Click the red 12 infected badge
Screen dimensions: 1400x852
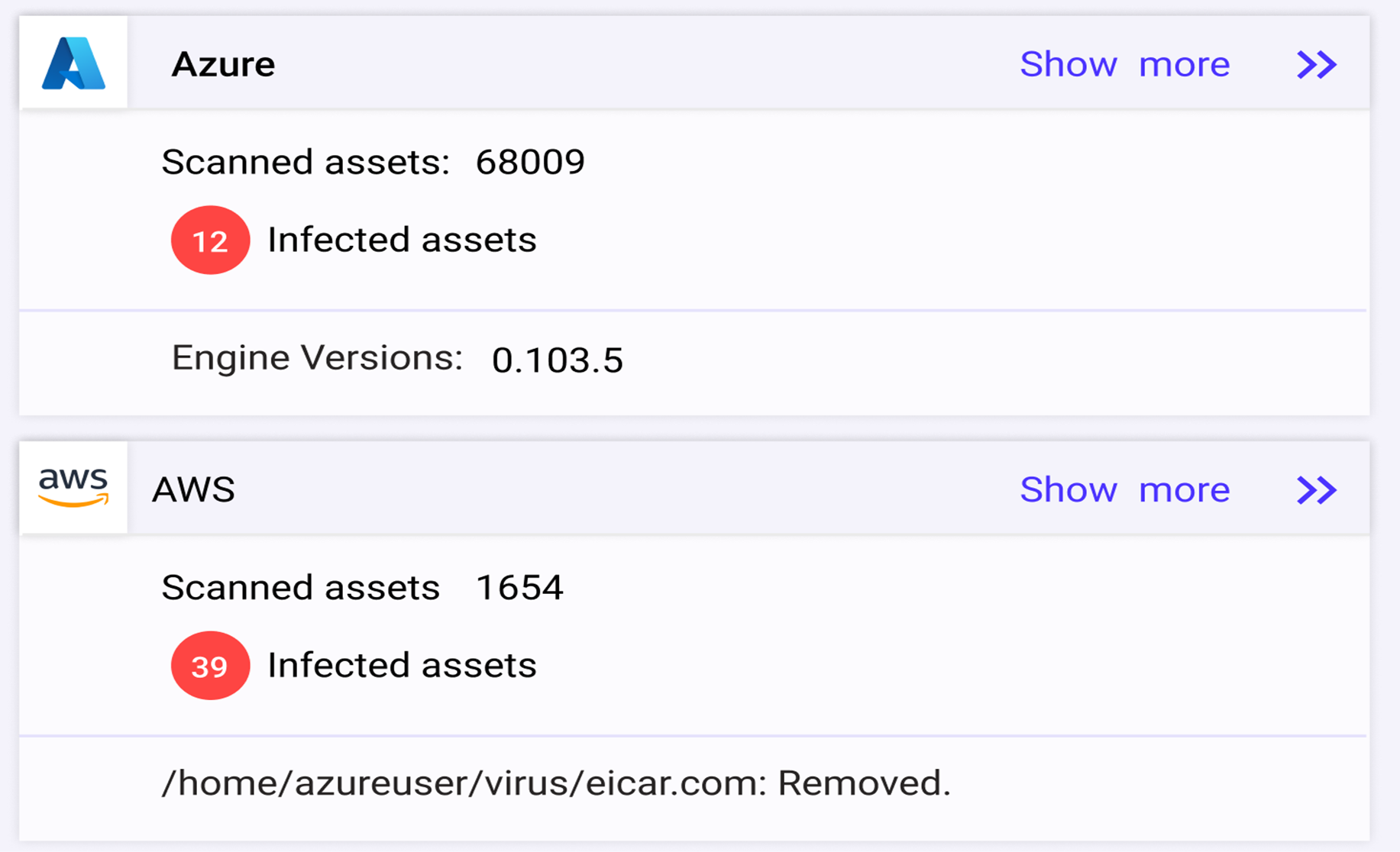point(210,240)
